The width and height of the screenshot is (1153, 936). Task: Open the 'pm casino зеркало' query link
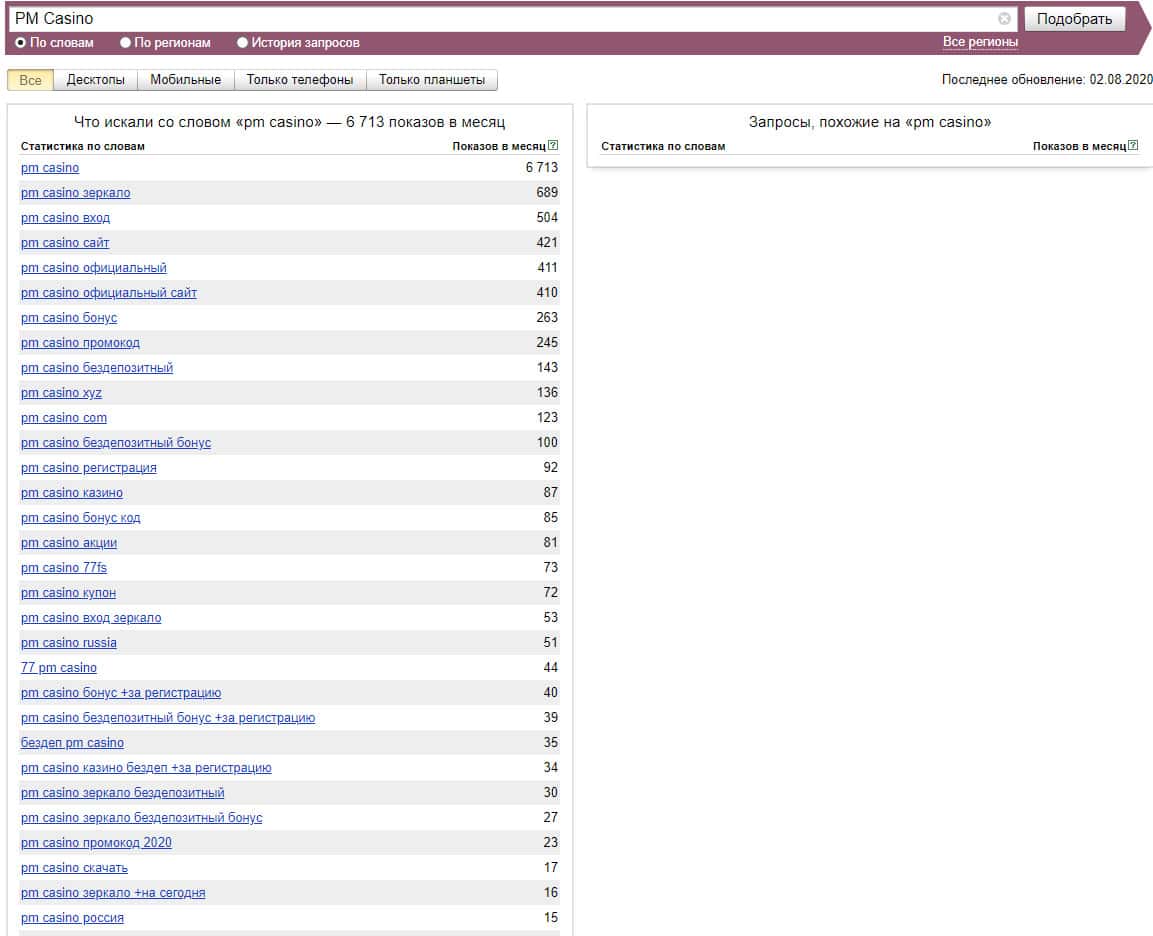[75, 193]
